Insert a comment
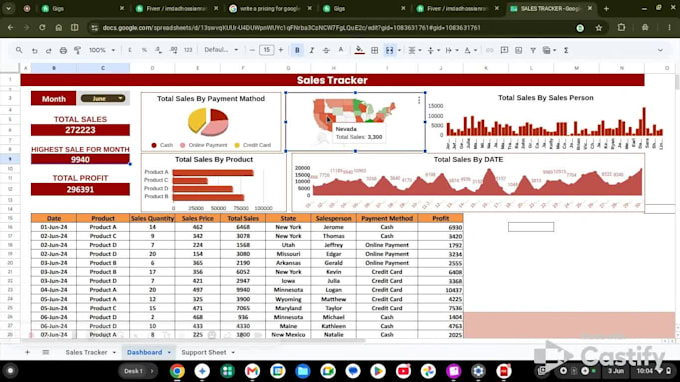 click(x=504, y=50)
